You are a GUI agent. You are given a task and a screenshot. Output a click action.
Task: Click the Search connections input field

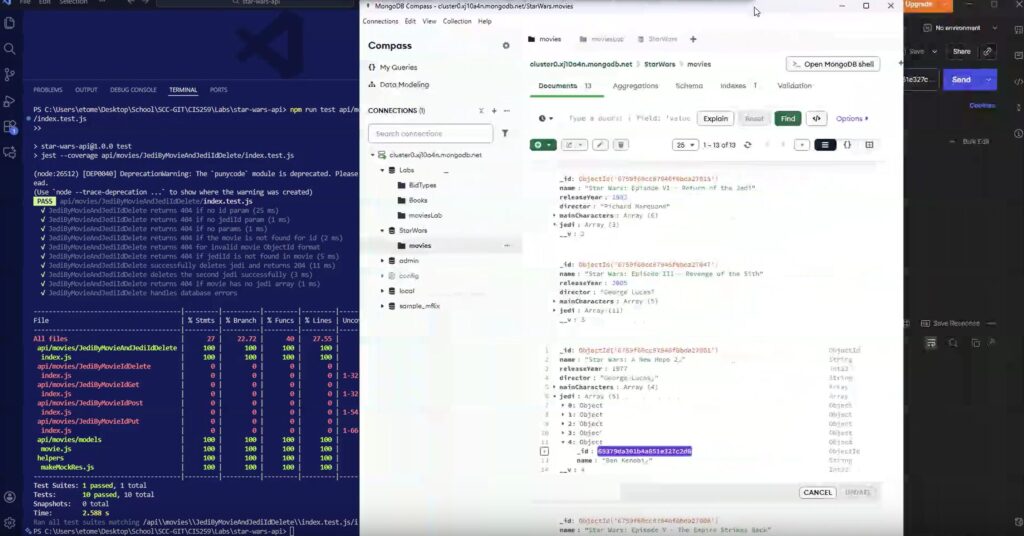430,133
